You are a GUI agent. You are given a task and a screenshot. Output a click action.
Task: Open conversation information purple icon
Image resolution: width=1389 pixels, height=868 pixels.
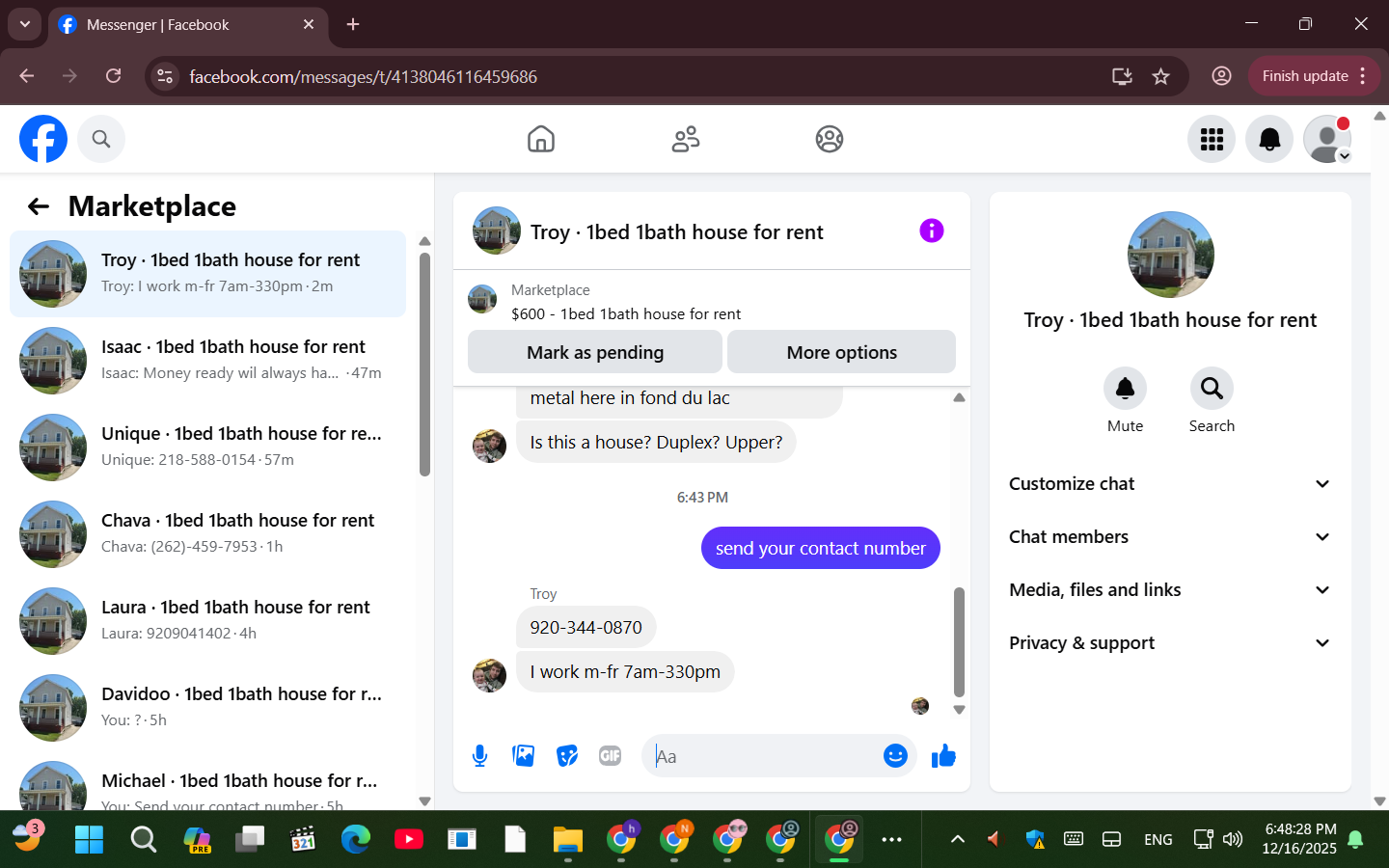pyautogui.click(x=931, y=231)
